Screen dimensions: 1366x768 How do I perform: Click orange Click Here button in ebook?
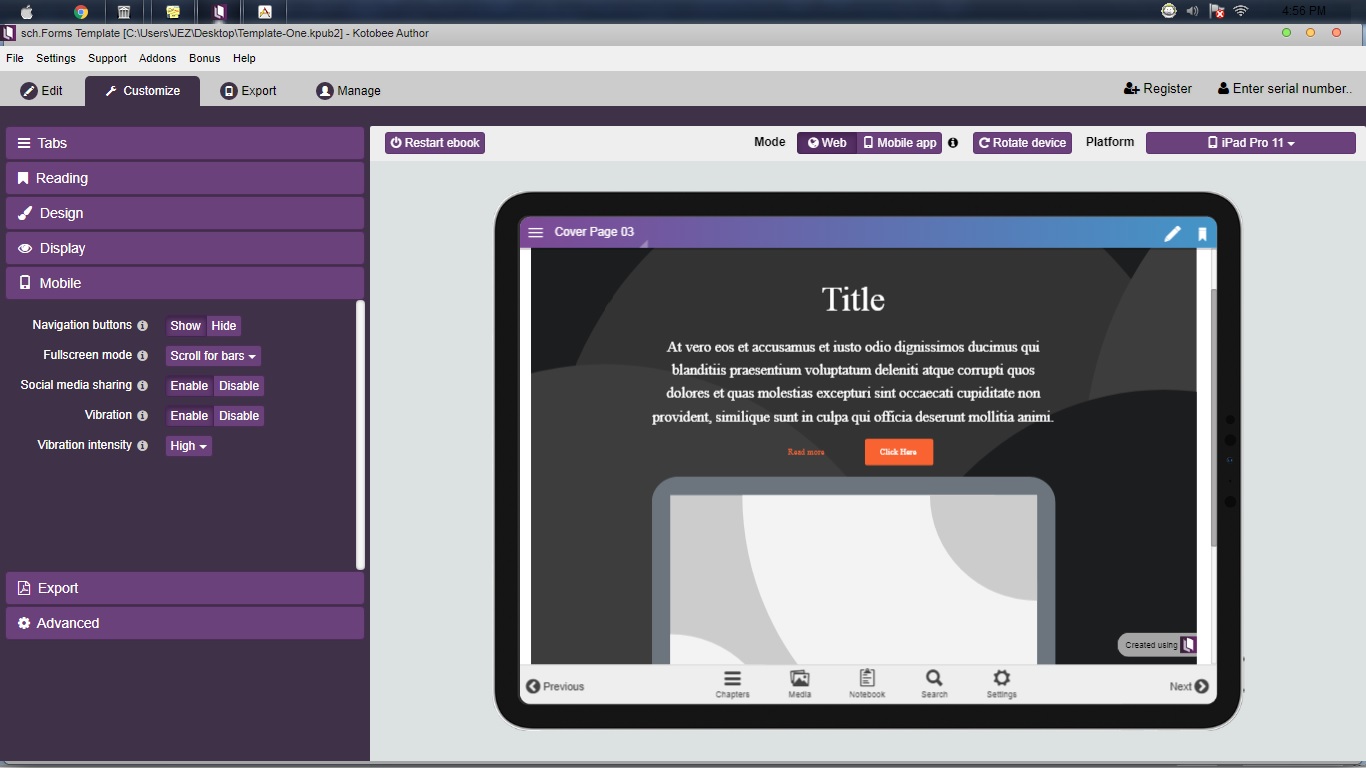[899, 452]
